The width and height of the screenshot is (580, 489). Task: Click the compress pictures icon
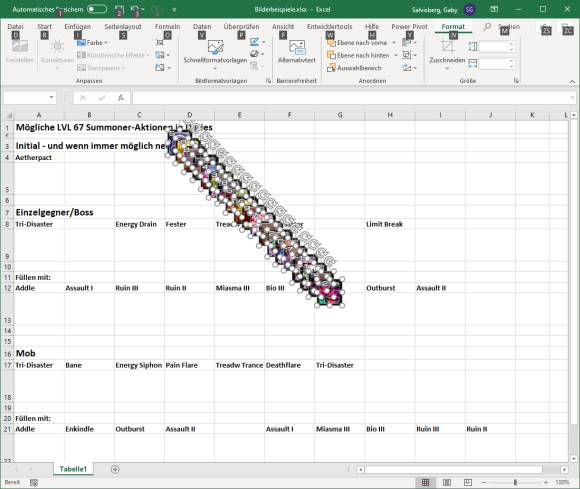(x=159, y=43)
